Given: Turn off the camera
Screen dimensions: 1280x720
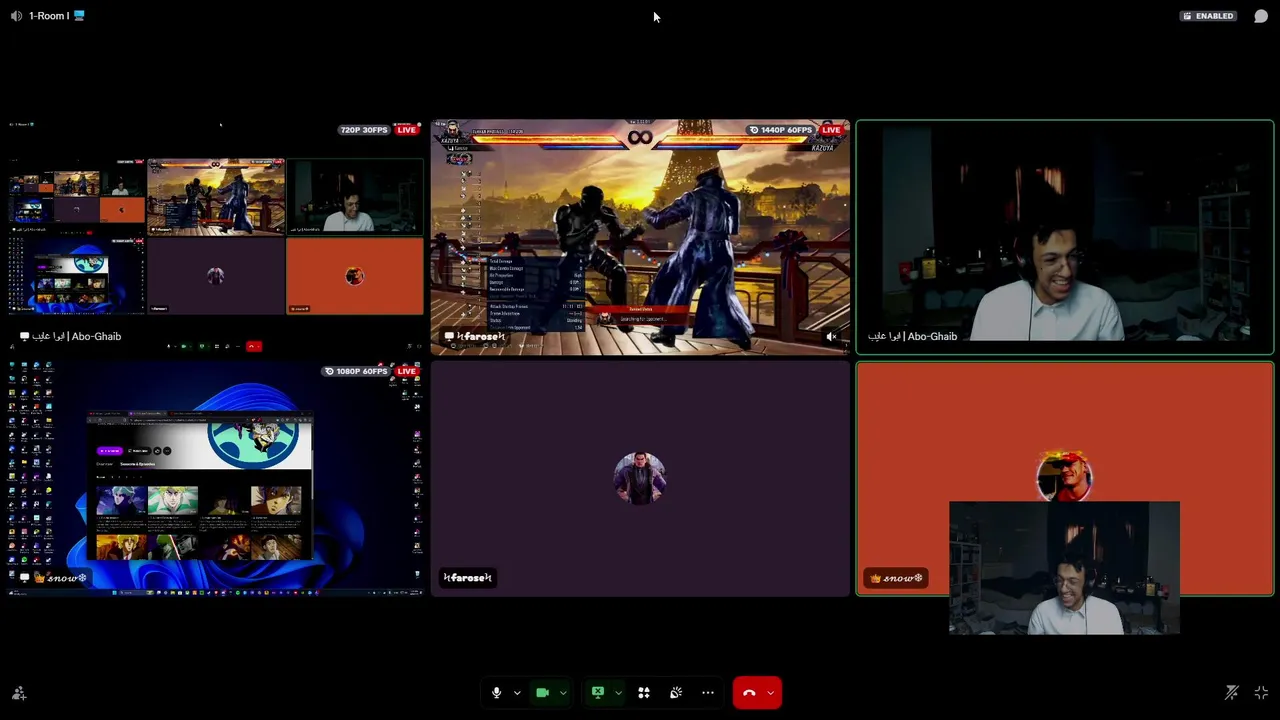Looking at the screenshot, I should click(x=542, y=693).
